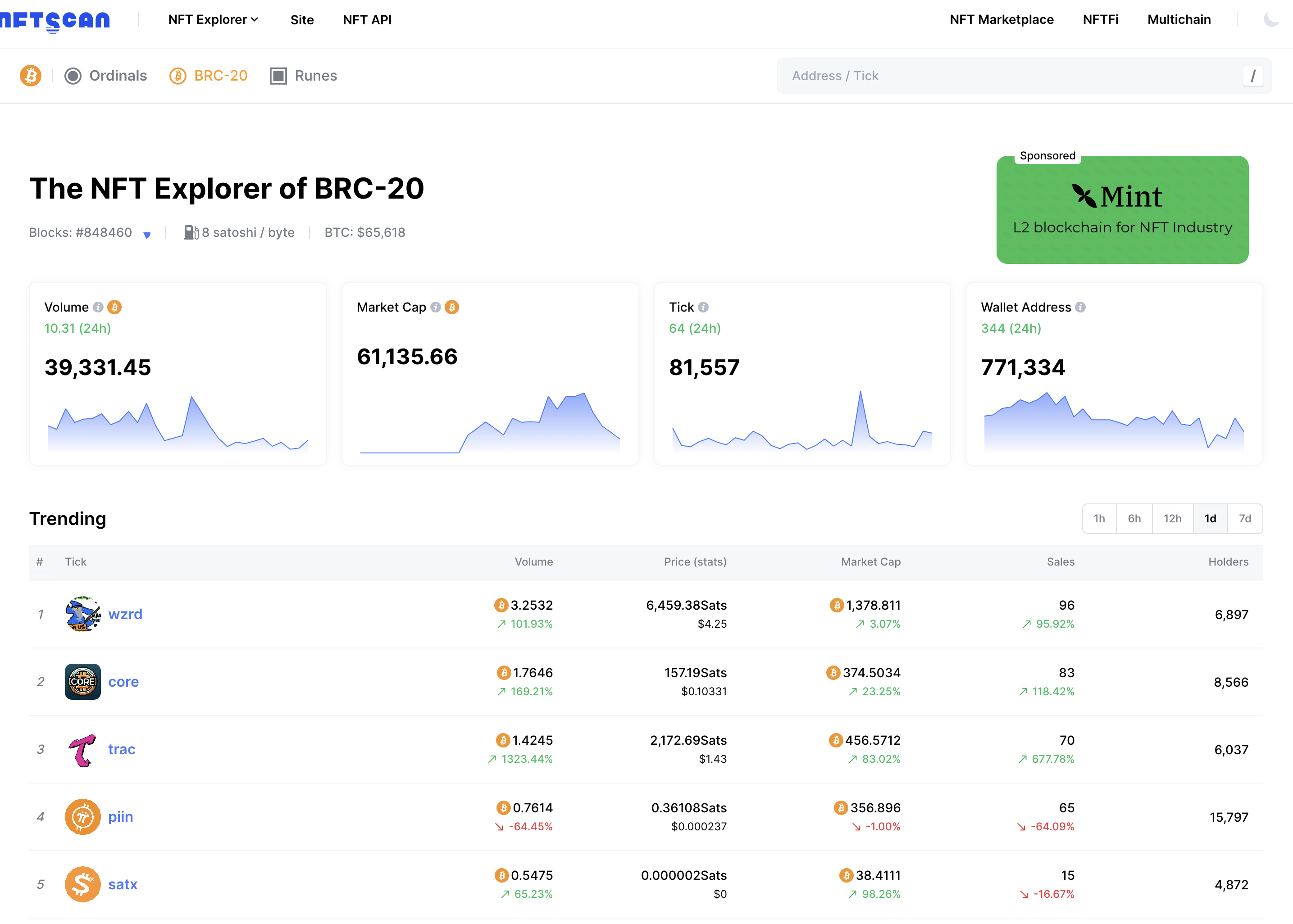The width and height of the screenshot is (1293, 924).
Task: Click the sponsored Mint banner
Action: click(1122, 209)
